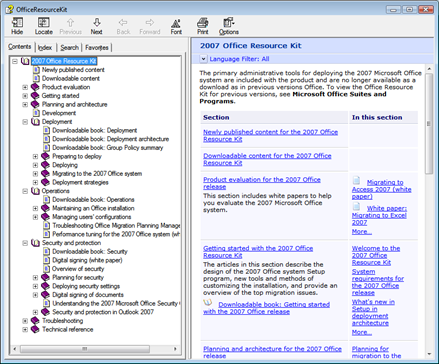The width and height of the screenshot is (439, 364).
Task: Switch to the Search tab
Action: pos(69,48)
